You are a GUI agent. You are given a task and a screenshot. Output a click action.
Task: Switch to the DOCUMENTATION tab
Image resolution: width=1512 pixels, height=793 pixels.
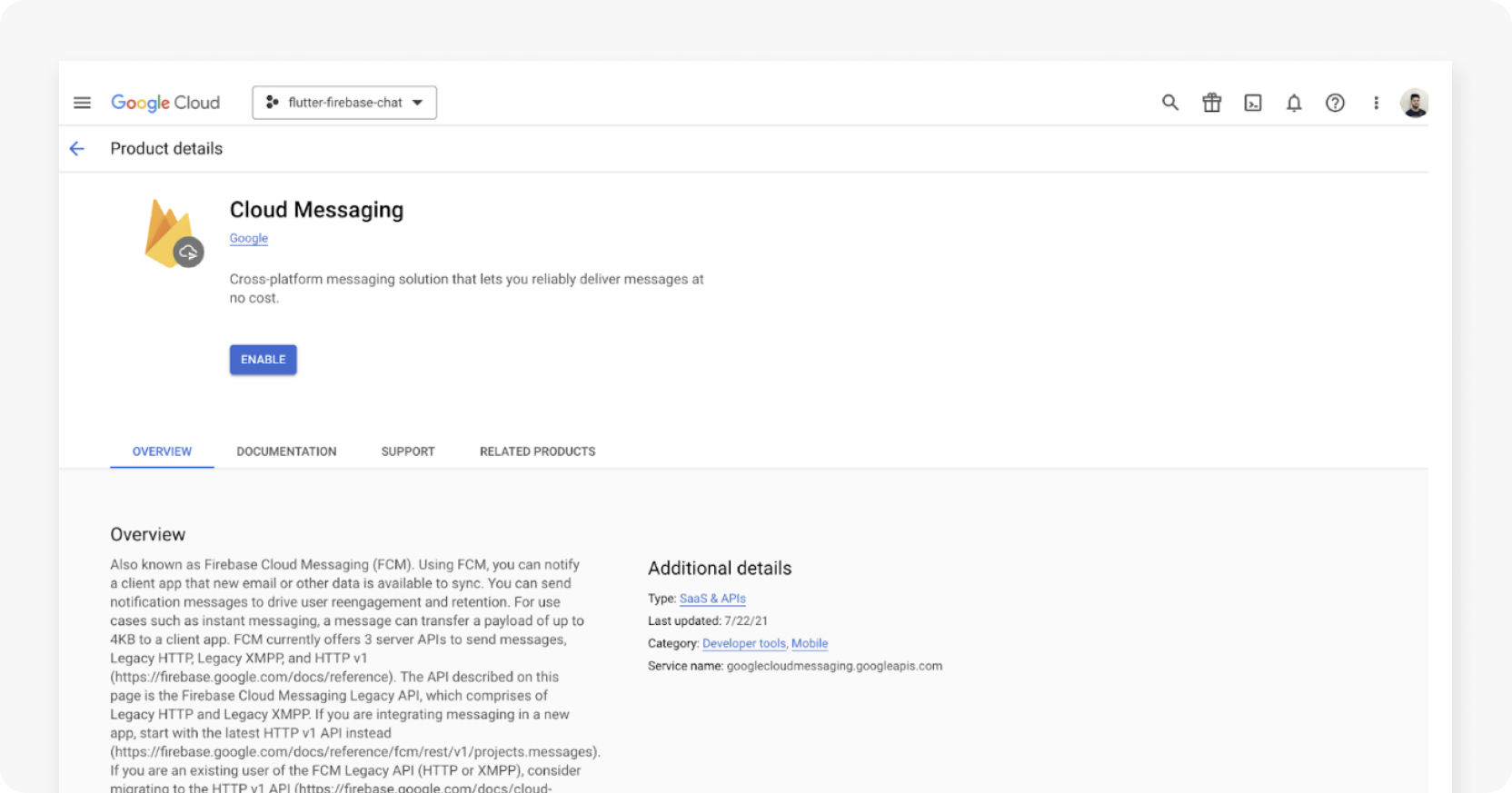tap(286, 451)
